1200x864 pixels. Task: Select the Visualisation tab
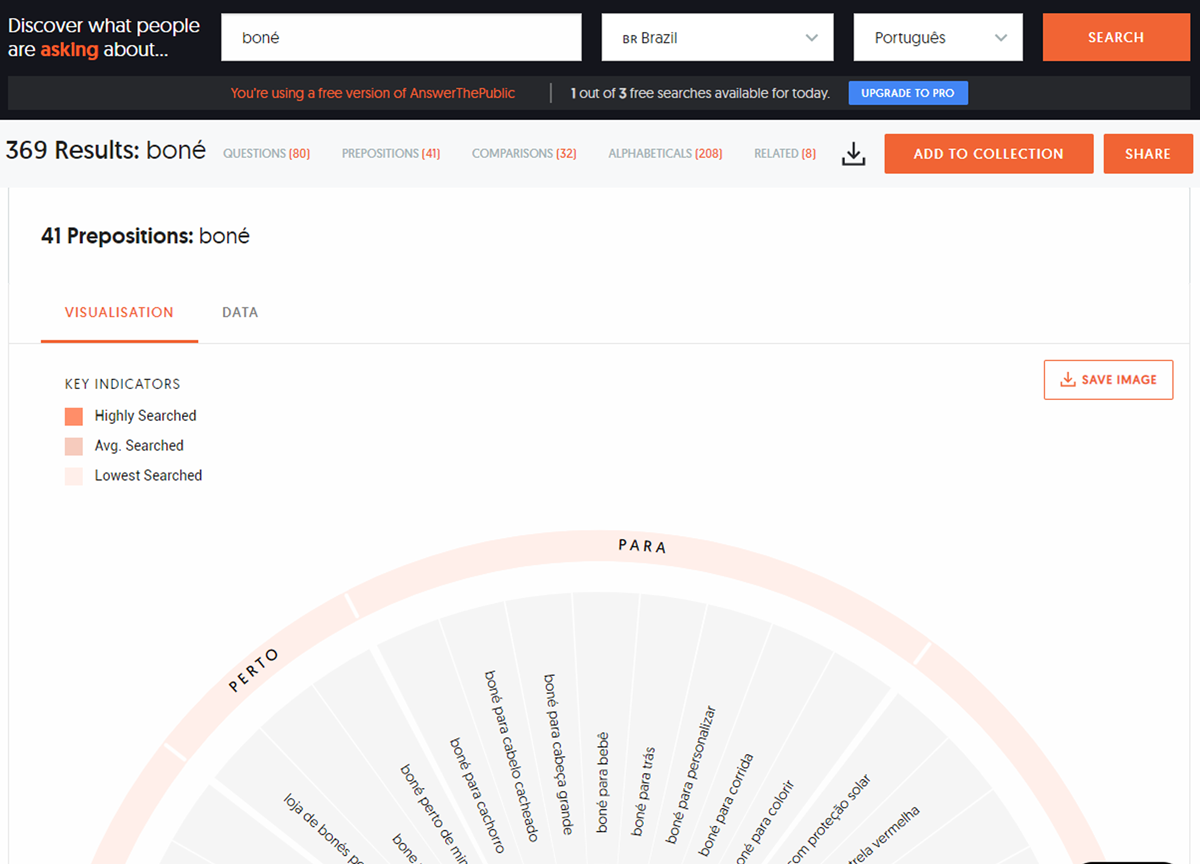pyautogui.click(x=119, y=312)
